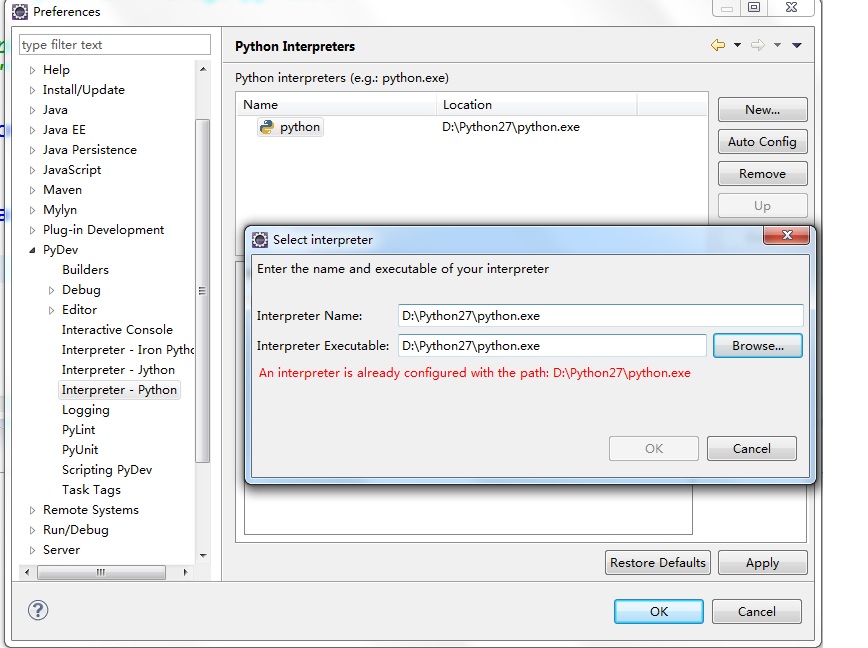Expand the Java tree node

[x=33, y=110]
